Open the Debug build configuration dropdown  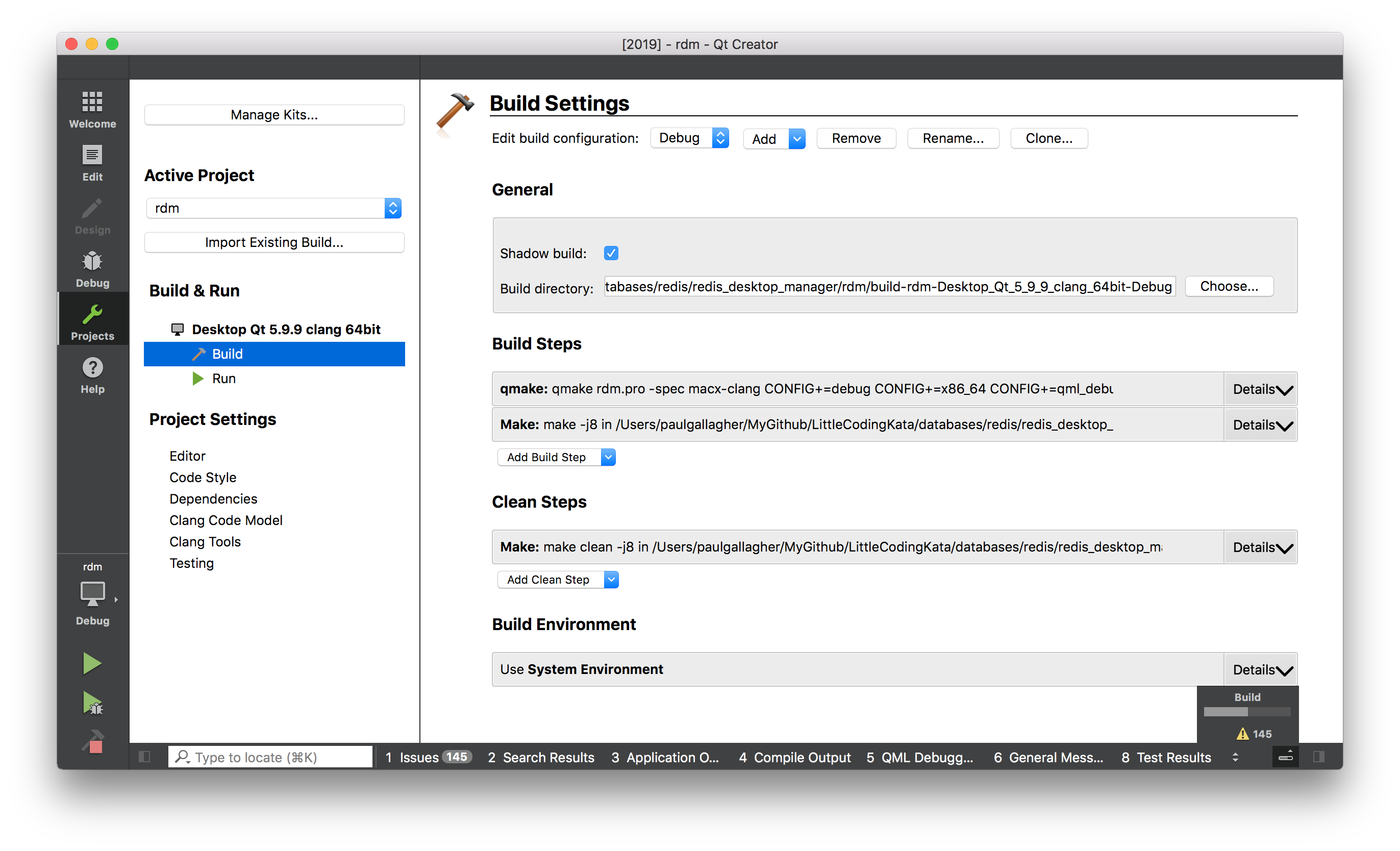(689, 138)
